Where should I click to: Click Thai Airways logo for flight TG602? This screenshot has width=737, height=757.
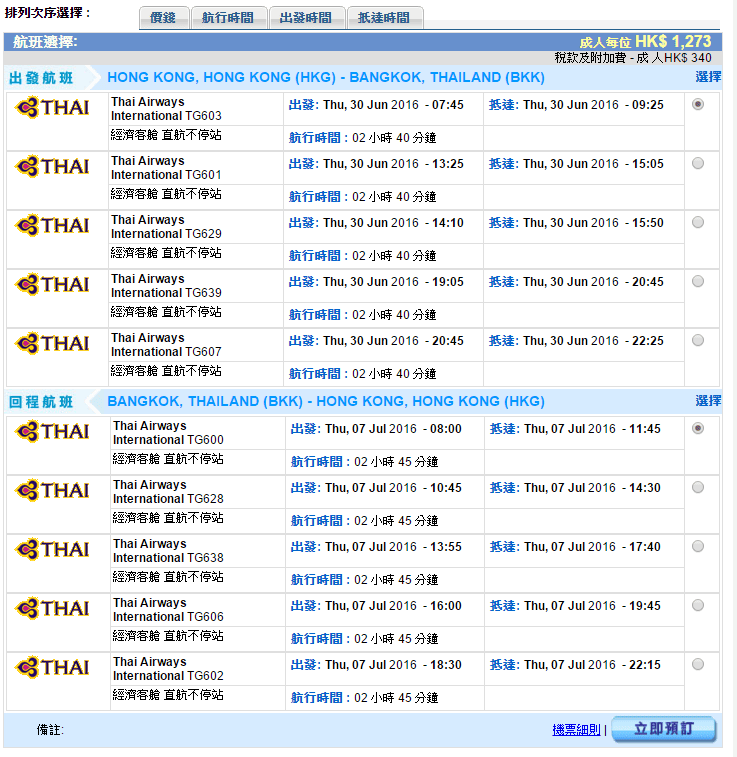tap(53, 668)
